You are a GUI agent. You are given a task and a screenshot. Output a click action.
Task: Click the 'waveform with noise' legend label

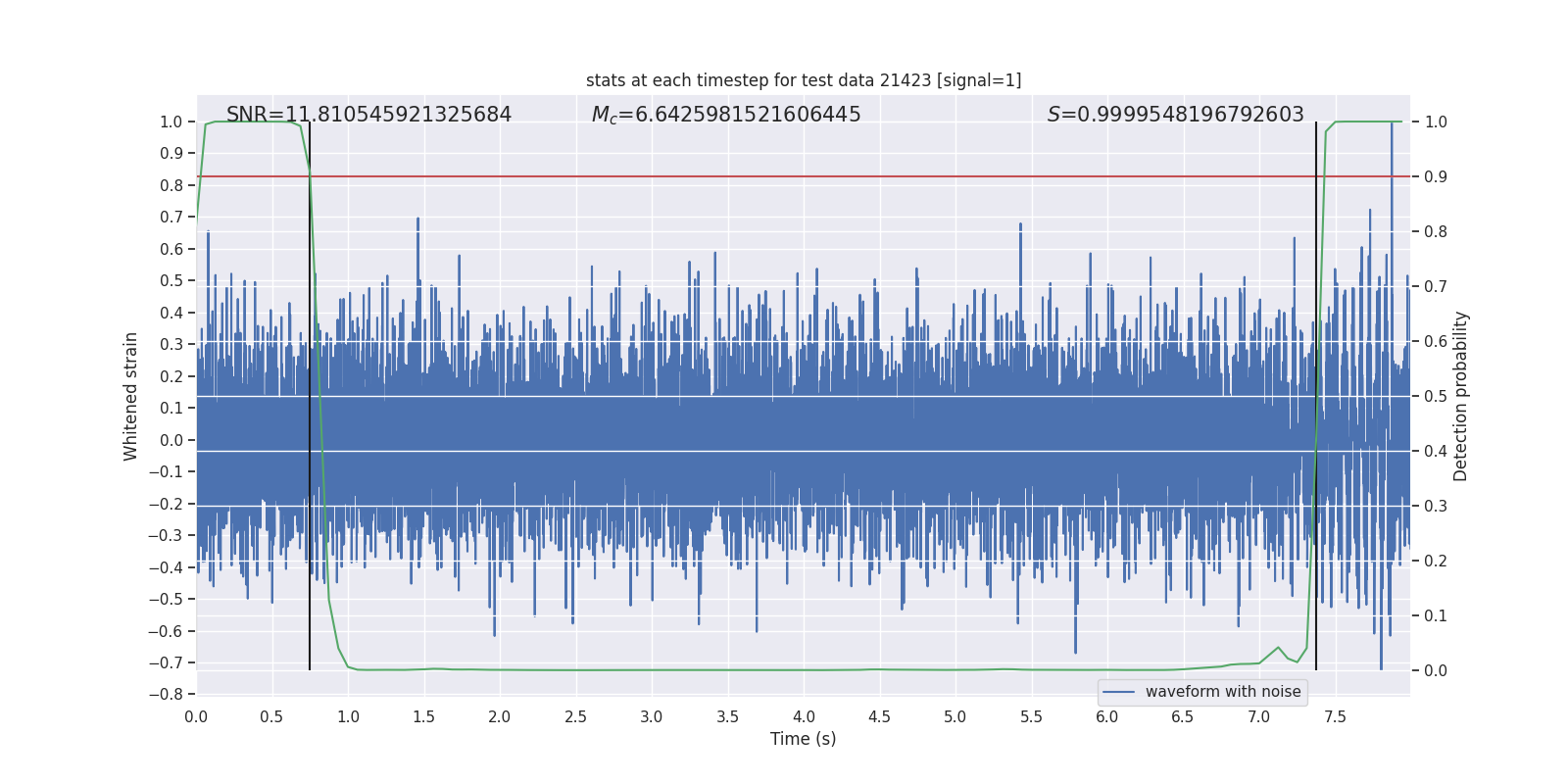1222,692
